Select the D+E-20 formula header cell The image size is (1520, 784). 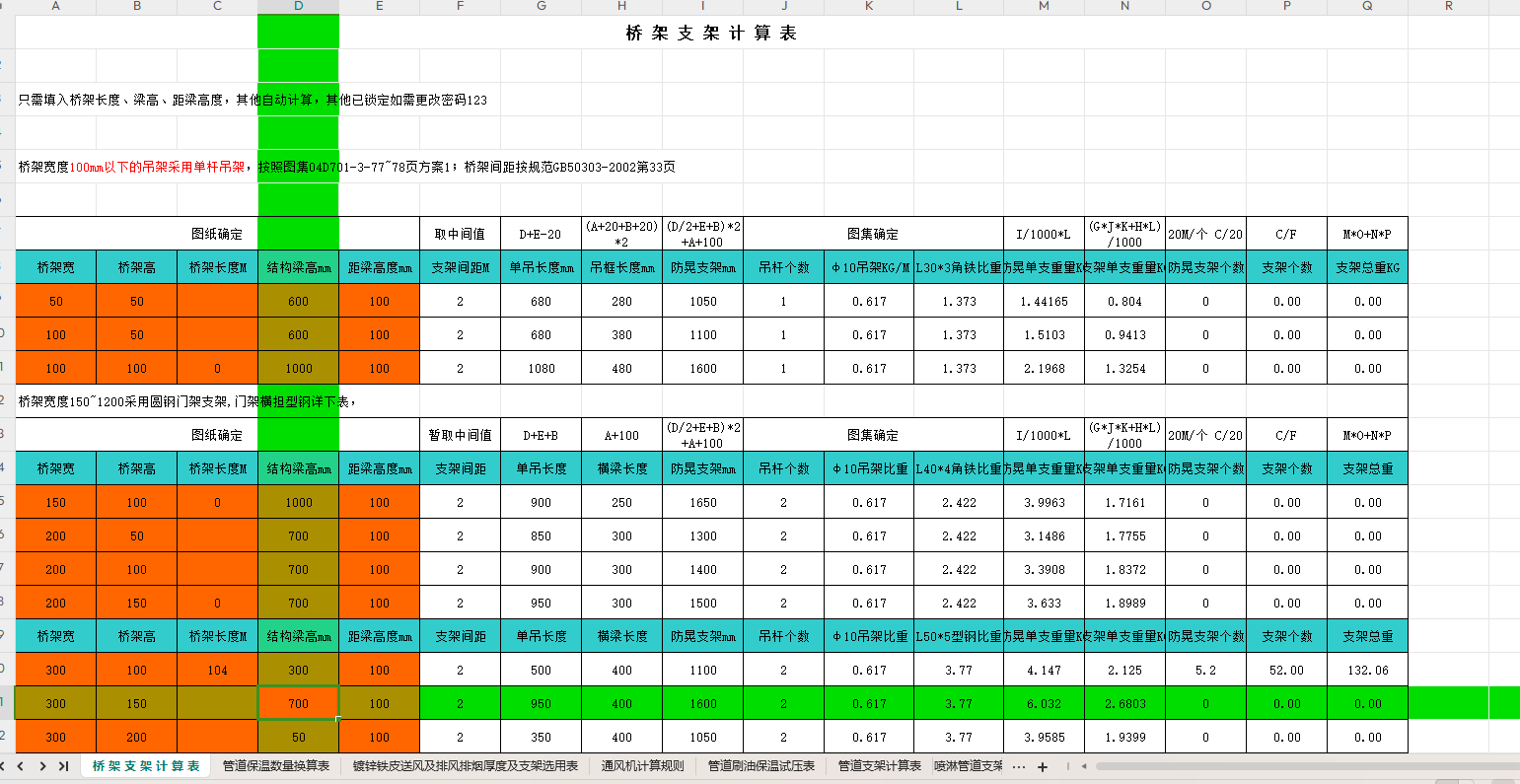(x=541, y=234)
